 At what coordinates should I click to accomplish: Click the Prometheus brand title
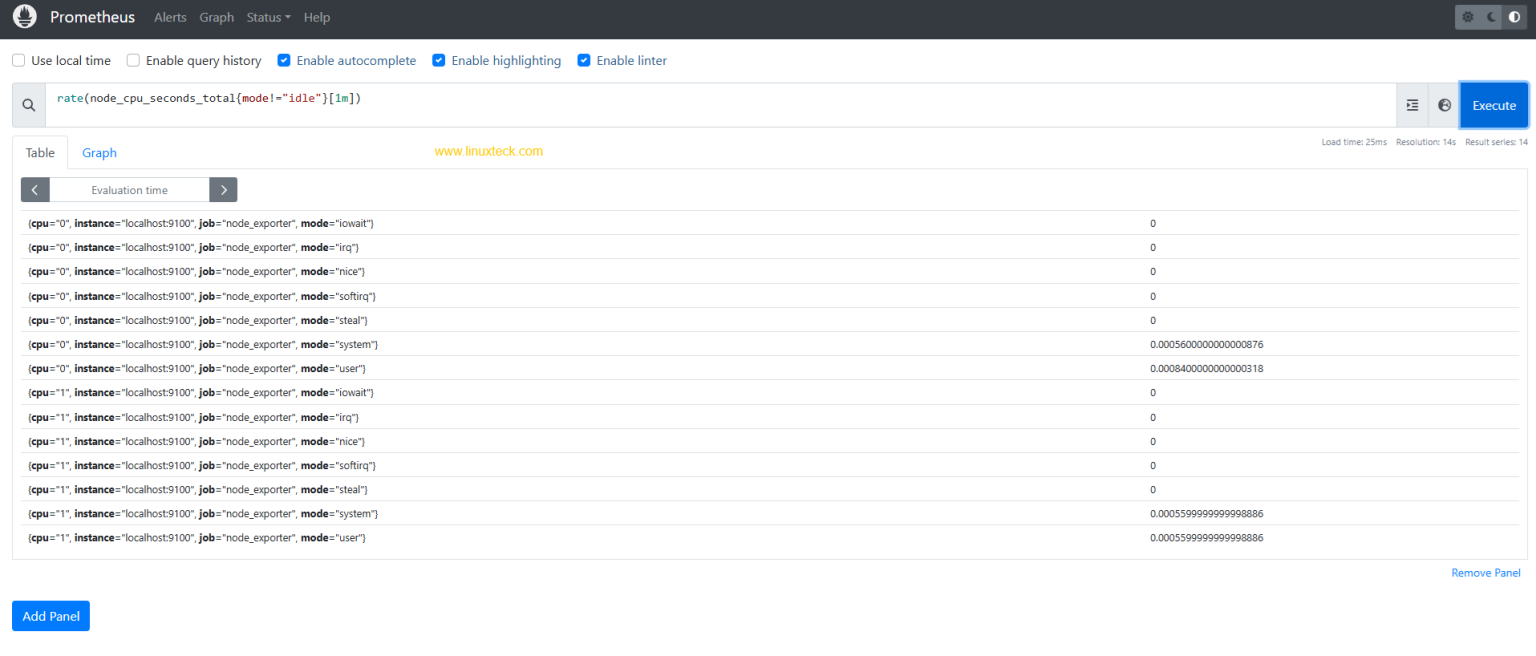point(92,17)
